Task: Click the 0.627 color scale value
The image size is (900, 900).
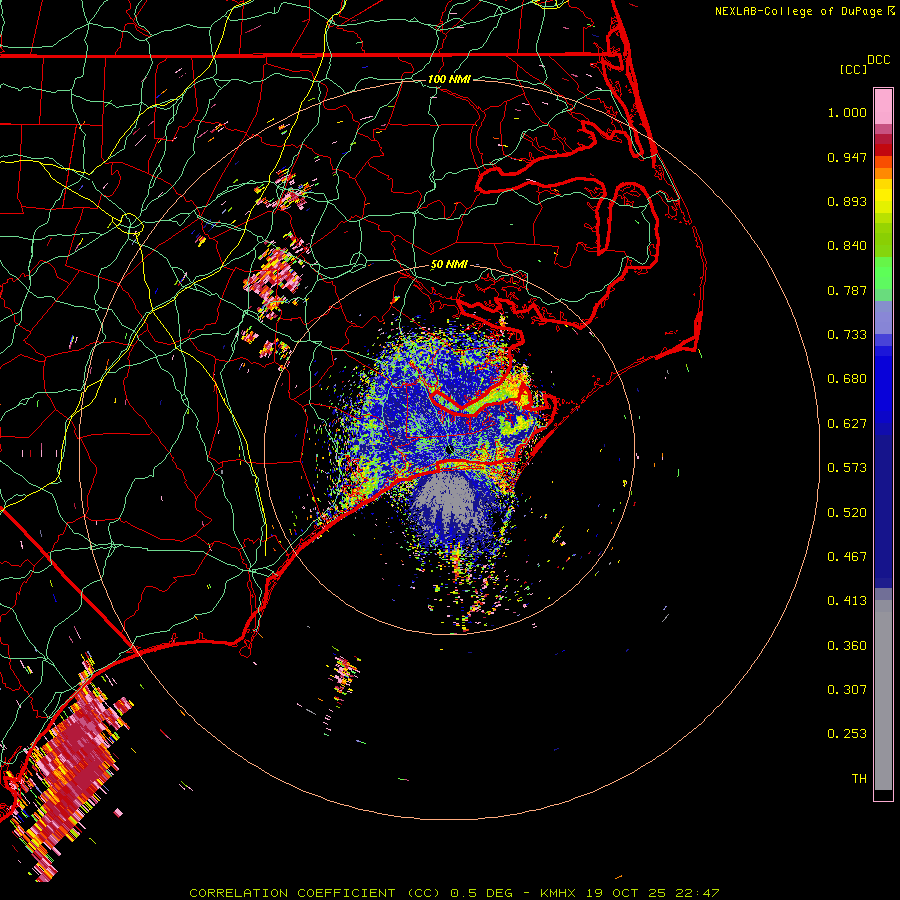Action: point(847,424)
